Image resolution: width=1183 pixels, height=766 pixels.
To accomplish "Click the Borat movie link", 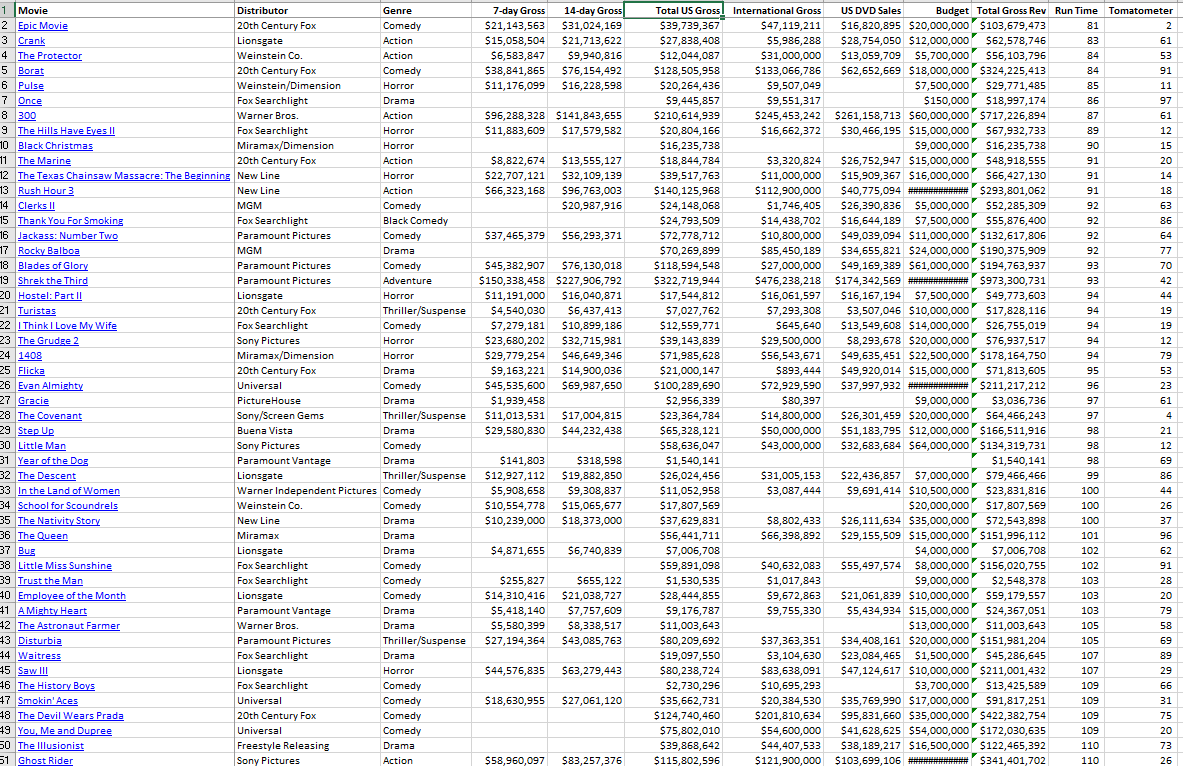I will 30,70.
